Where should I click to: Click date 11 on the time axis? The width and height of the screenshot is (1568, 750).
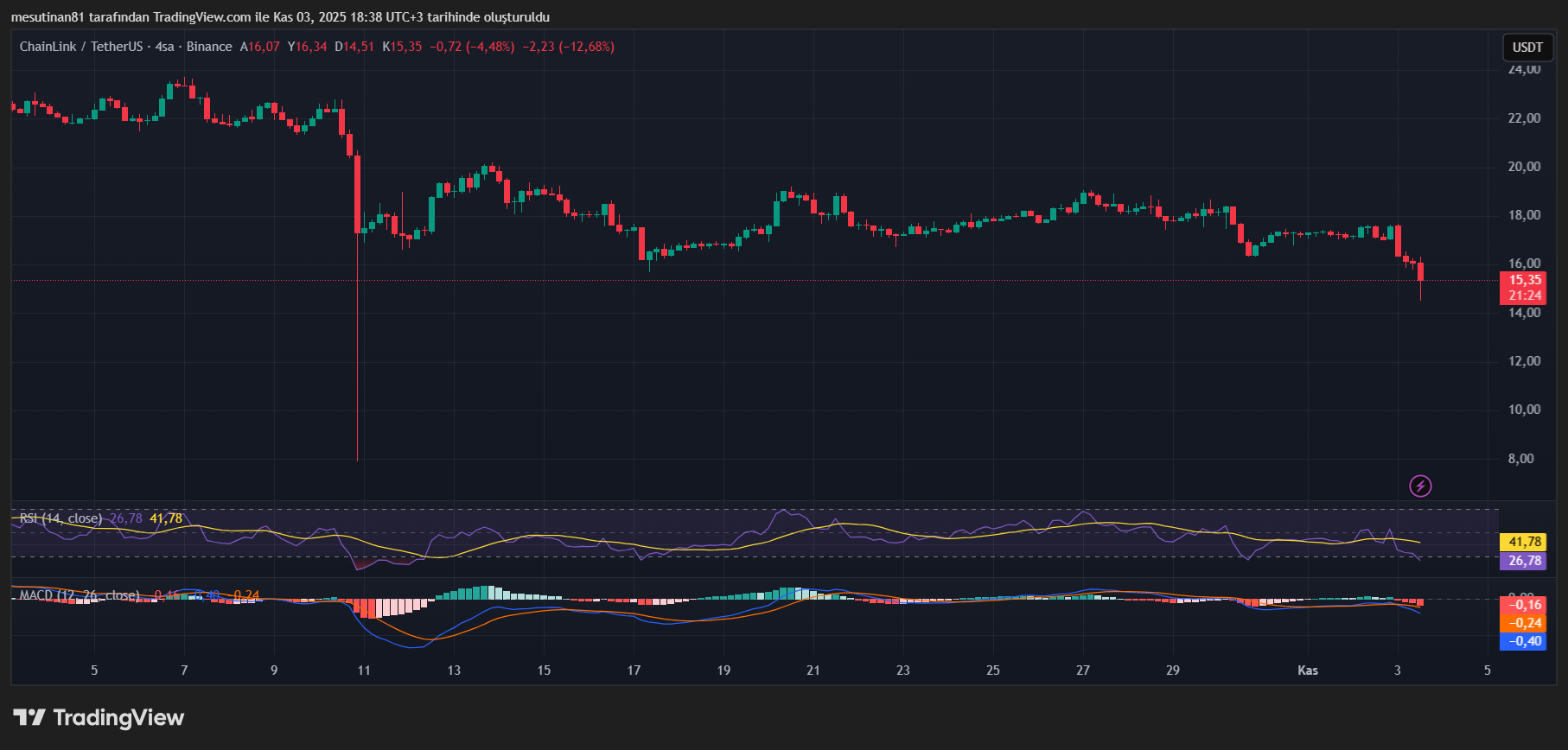click(x=364, y=671)
